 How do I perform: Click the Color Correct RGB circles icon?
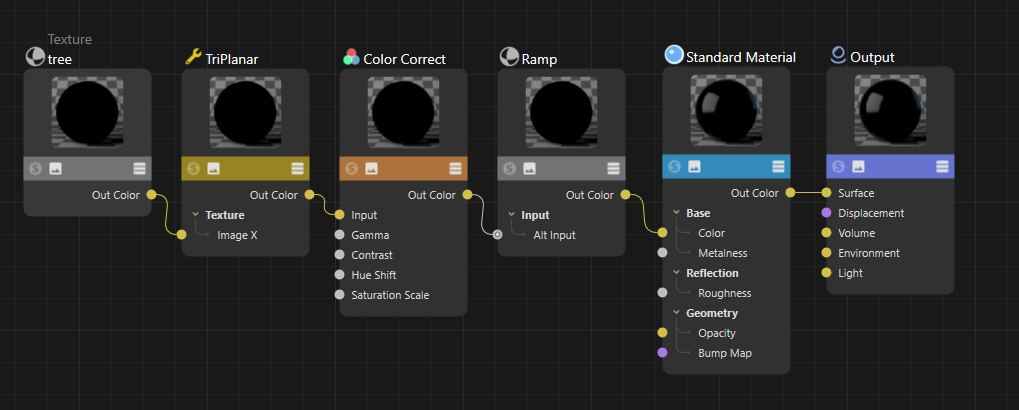pyautogui.click(x=352, y=57)
